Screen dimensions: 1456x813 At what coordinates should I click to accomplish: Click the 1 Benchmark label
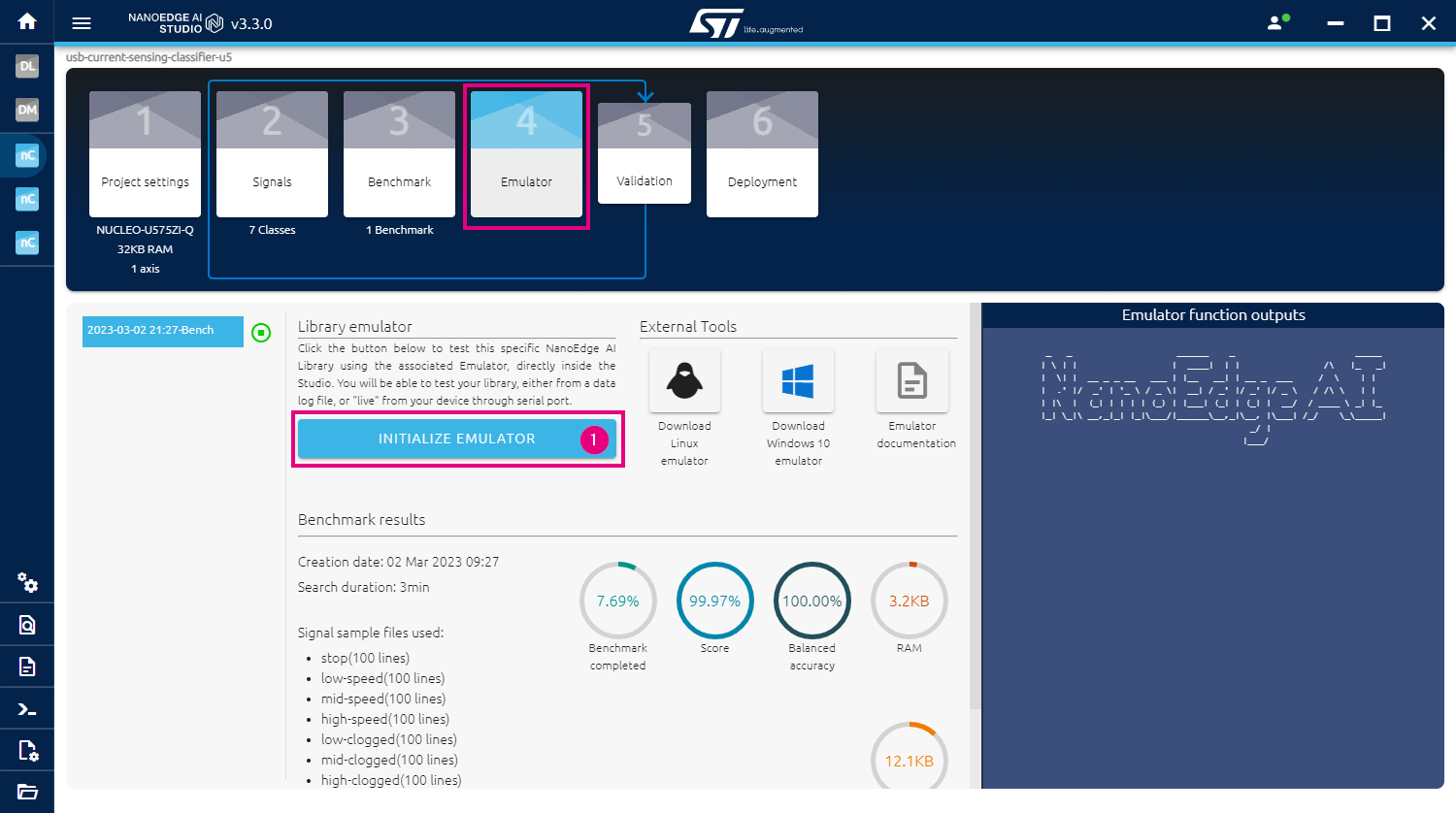click(x=399, y=230)
